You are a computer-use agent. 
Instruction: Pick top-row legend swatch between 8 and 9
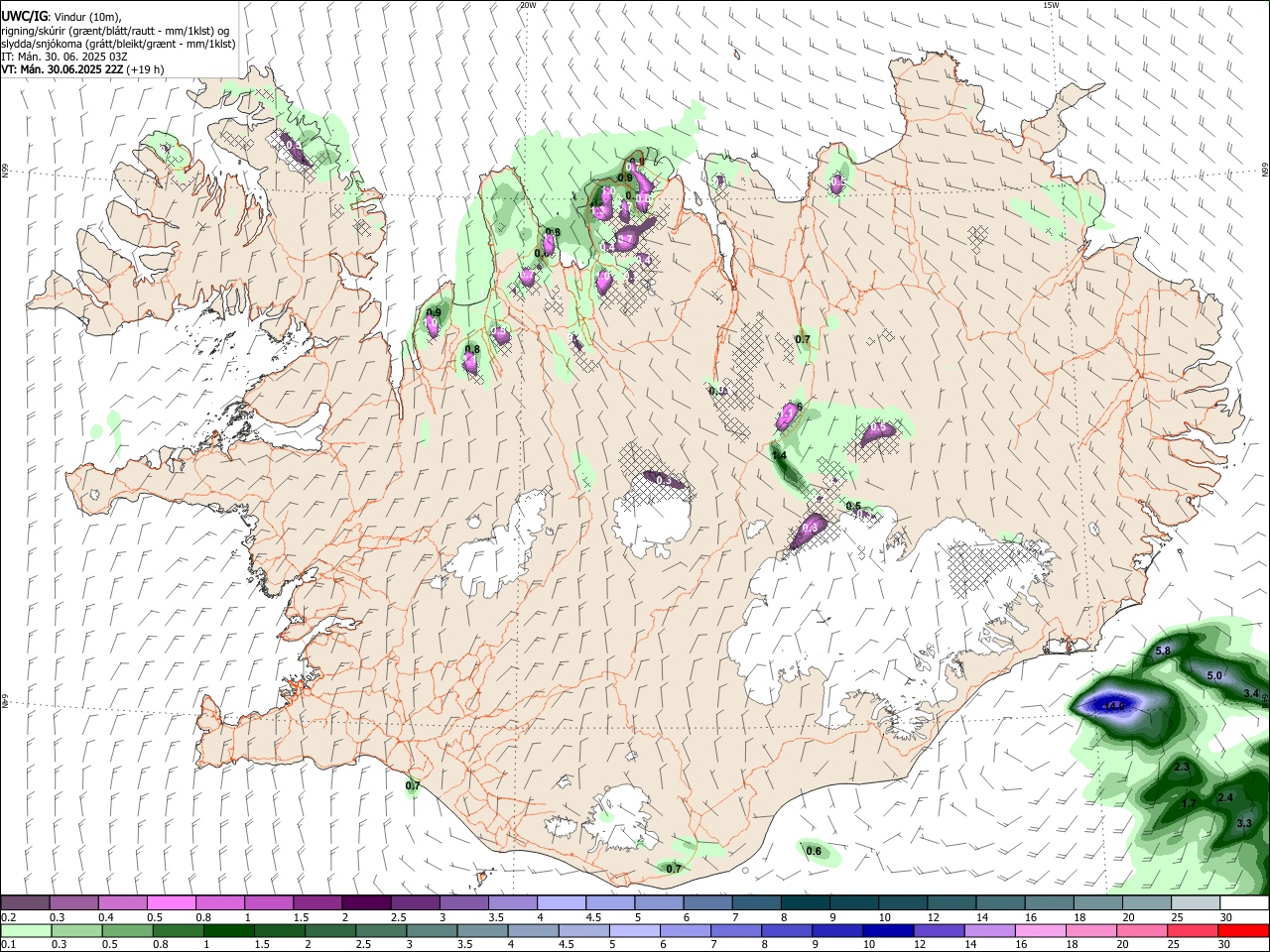[x=805, y=903]
